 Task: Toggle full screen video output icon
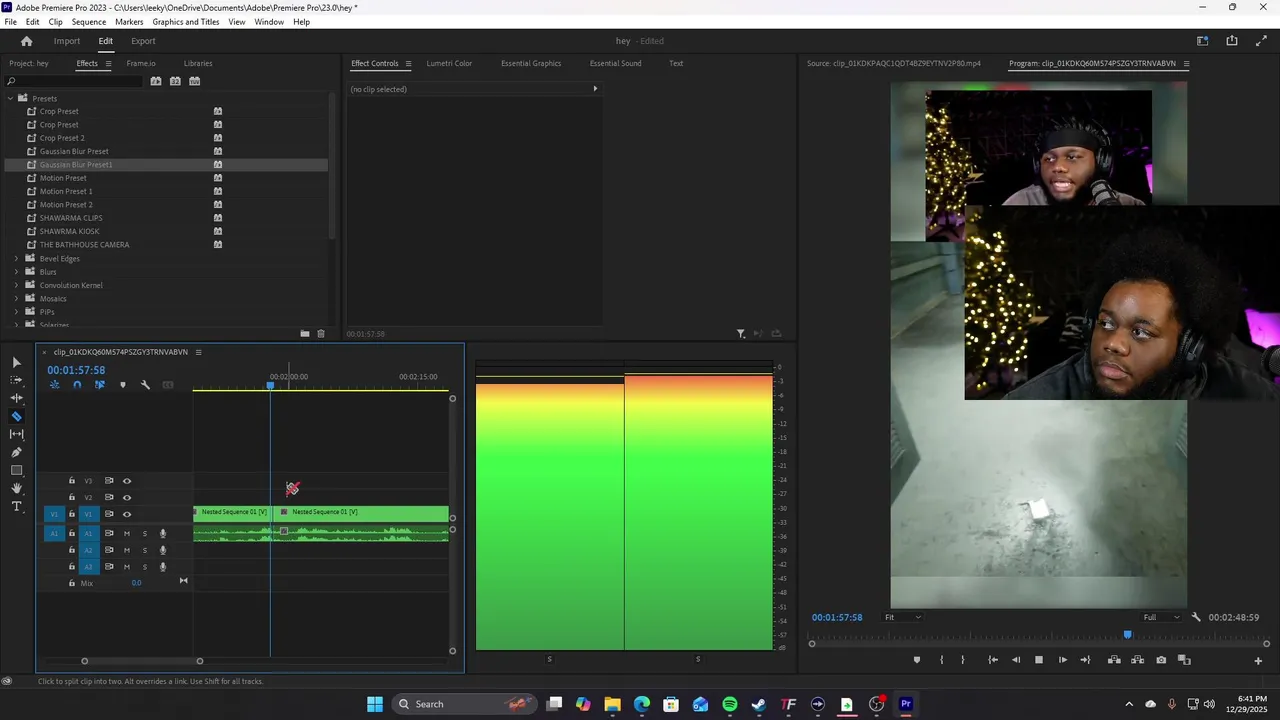(1261, 41)
